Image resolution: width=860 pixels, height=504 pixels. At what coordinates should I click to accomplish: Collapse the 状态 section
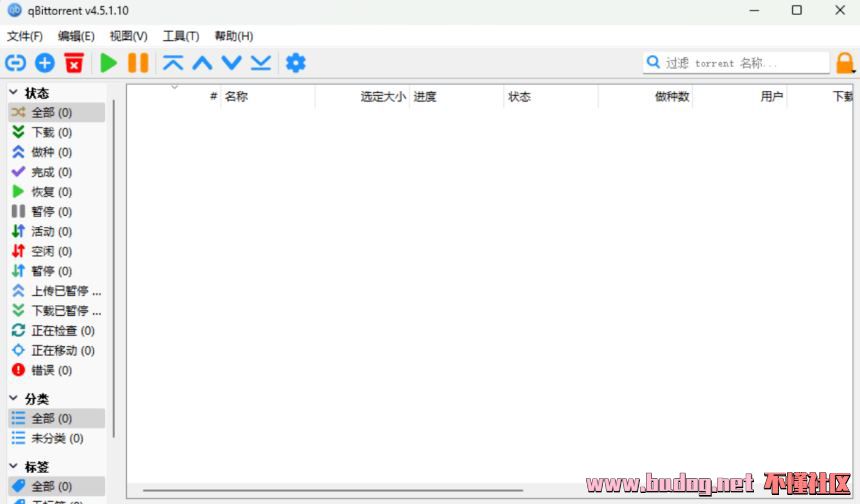[13, 92]
